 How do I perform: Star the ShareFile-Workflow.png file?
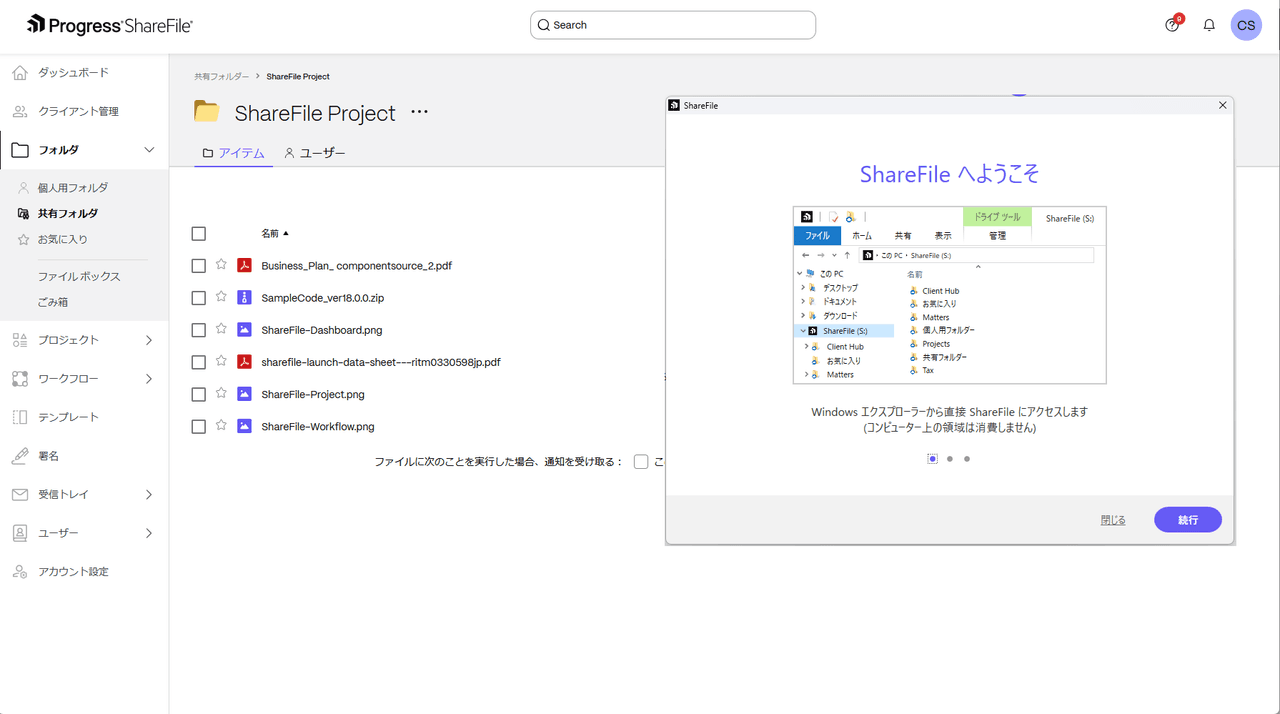[x=221, y=425]
